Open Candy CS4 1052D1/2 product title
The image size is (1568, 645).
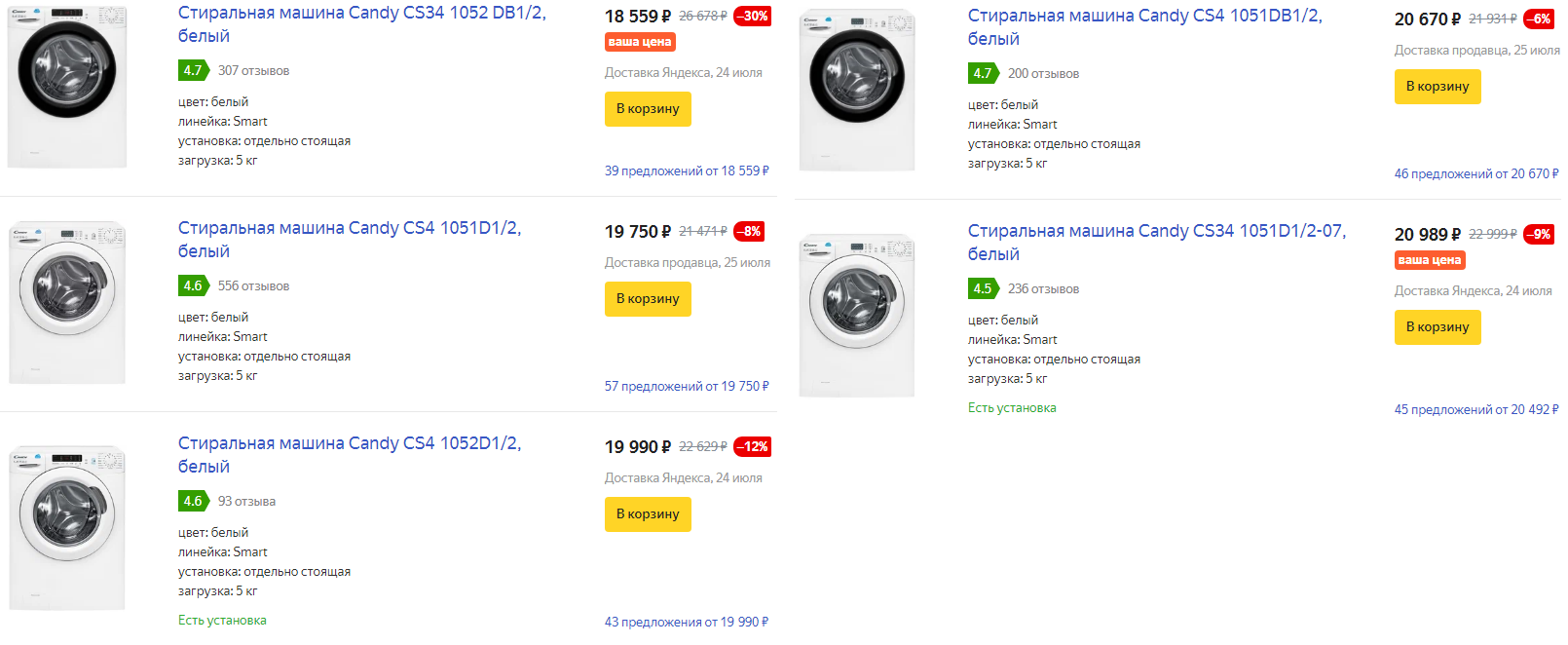coord(349,444)
